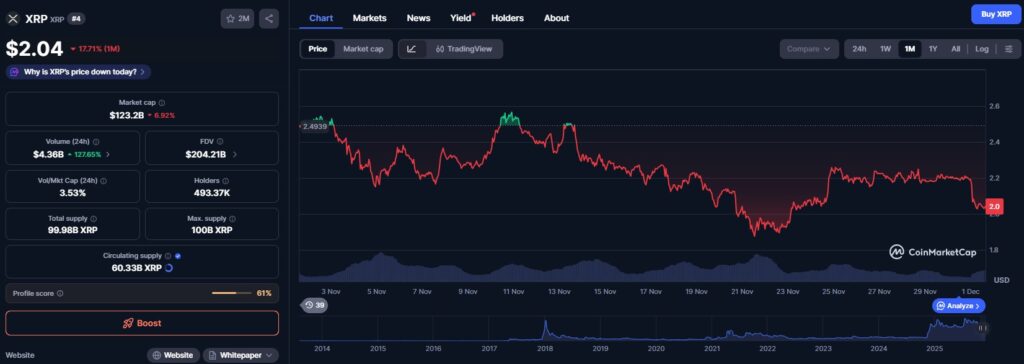The width and height of the screenshot is (1024, 364).
Task: Click the XRP logo icon
Action: tap(13, 19)
